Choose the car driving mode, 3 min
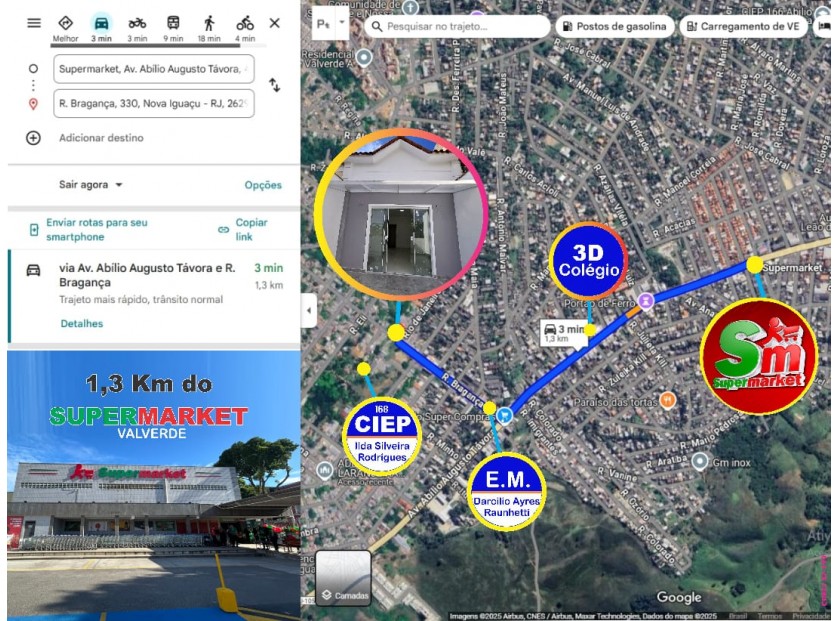This screenshot has height=621, width=839. click(x=101, y=28)
